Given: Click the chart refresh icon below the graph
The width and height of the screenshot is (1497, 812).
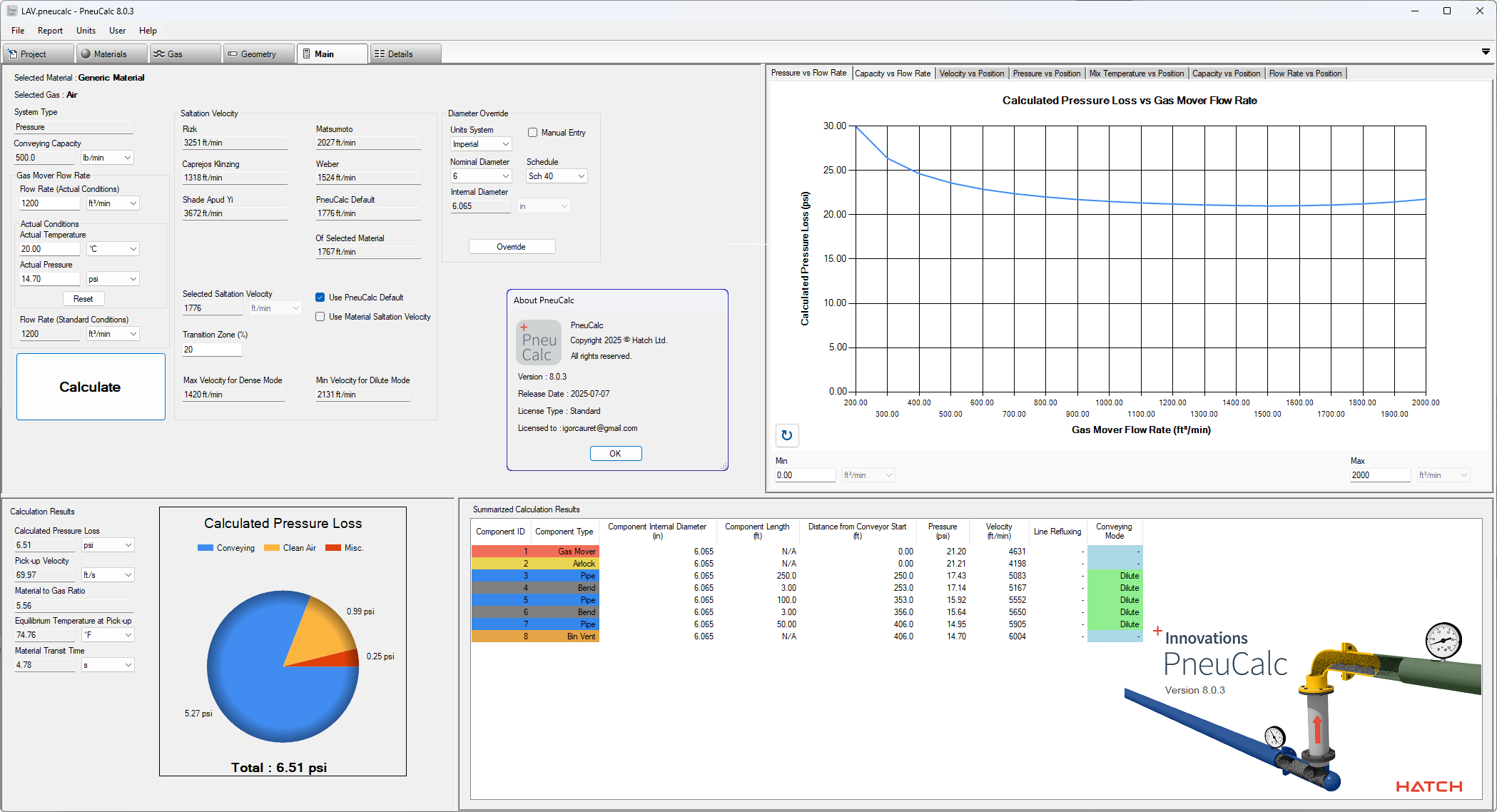Looking at the screenshot, I should pos(787,435).
